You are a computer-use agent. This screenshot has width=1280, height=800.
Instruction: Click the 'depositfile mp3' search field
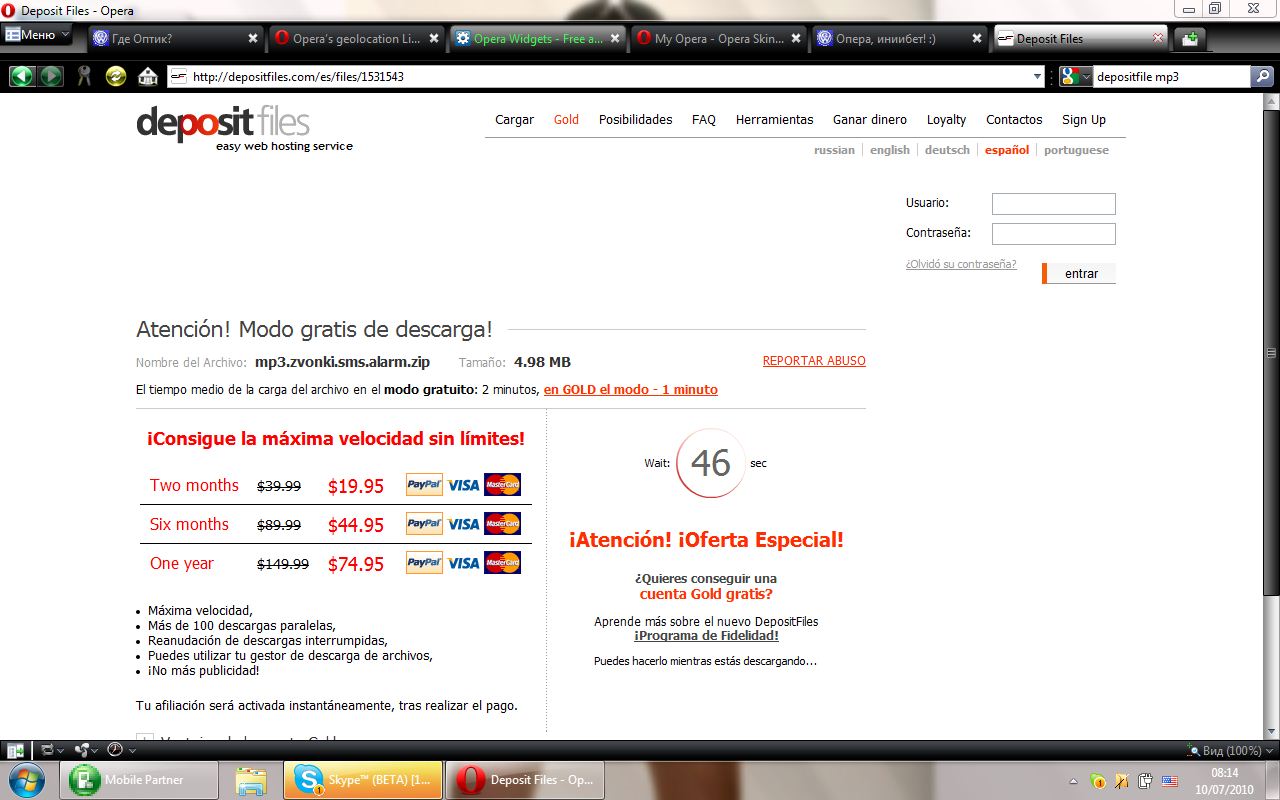(x=1171, y=76)
